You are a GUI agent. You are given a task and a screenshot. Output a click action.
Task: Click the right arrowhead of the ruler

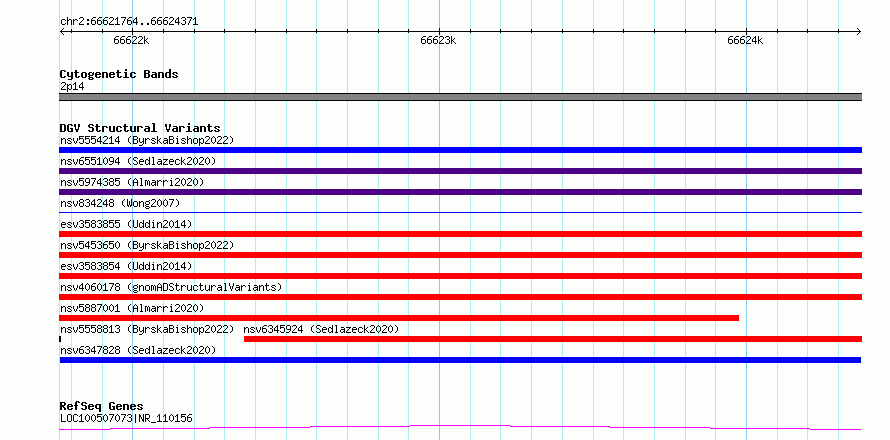pyautogui.click(x=859, y=31)
